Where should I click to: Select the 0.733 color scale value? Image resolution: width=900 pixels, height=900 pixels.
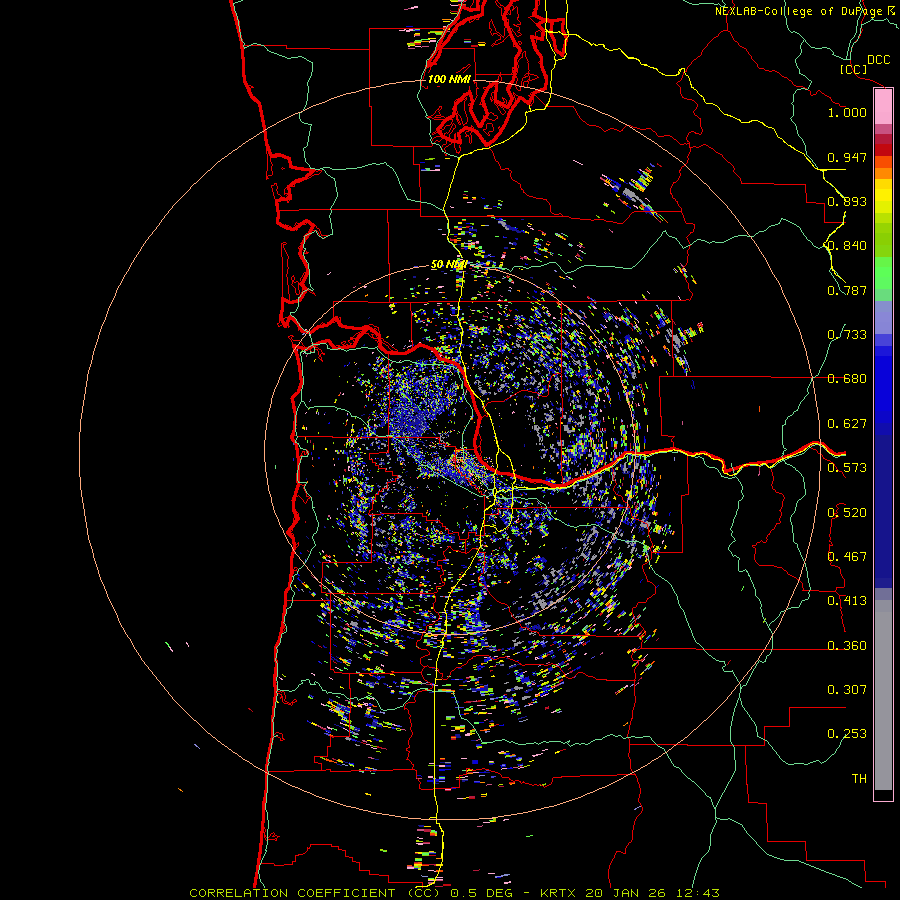847,335
